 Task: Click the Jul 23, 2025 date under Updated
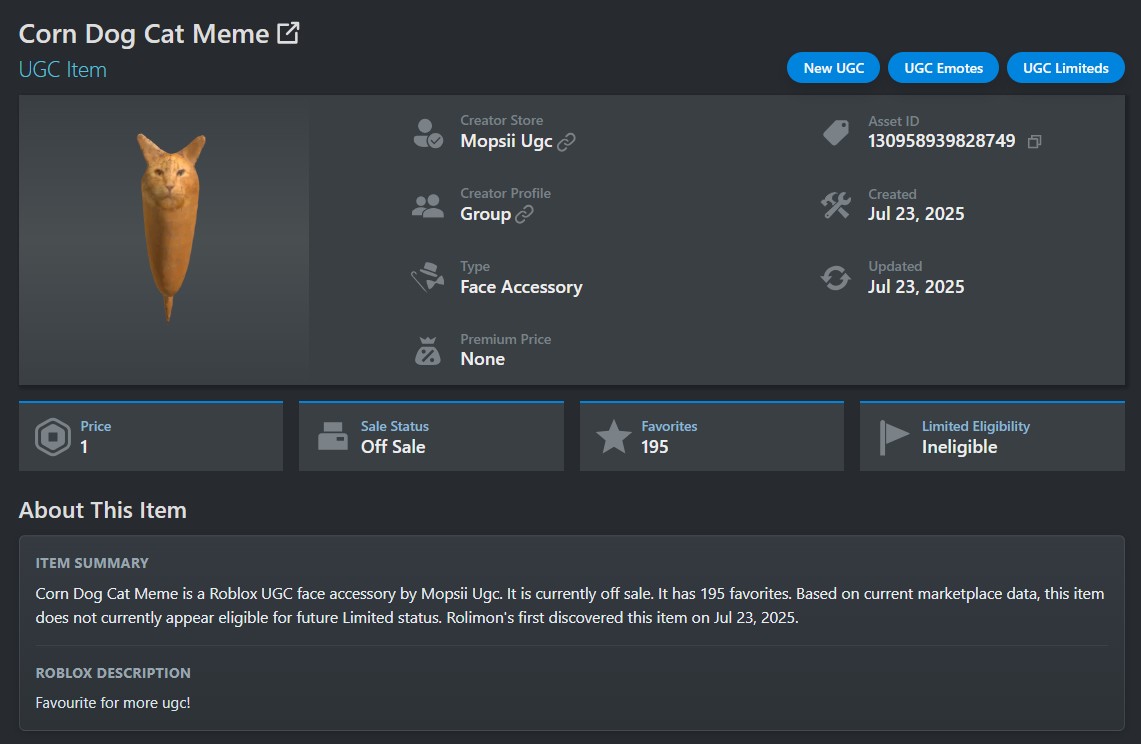(915, 287)
